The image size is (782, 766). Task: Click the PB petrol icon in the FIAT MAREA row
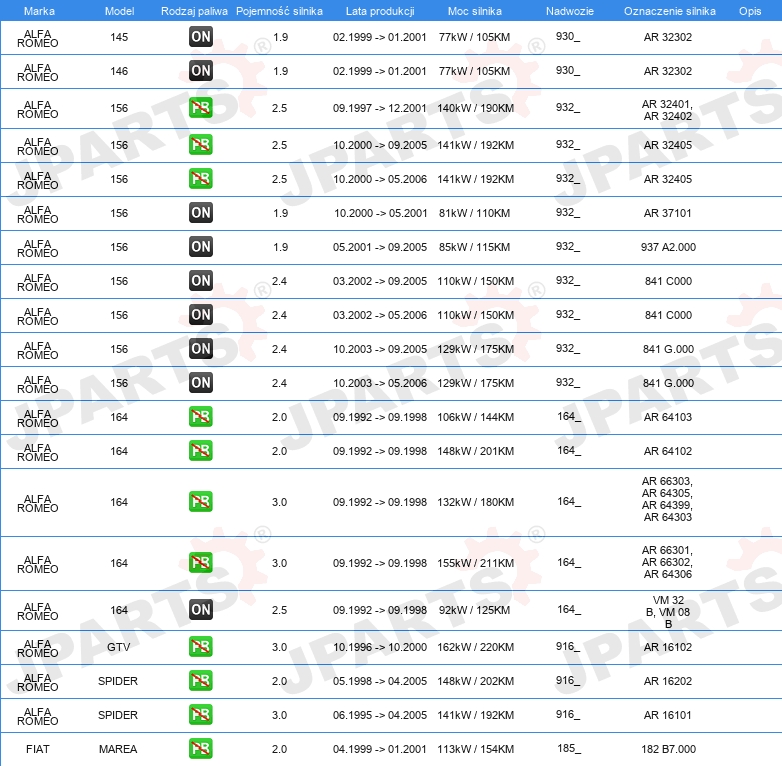(201, 749)
